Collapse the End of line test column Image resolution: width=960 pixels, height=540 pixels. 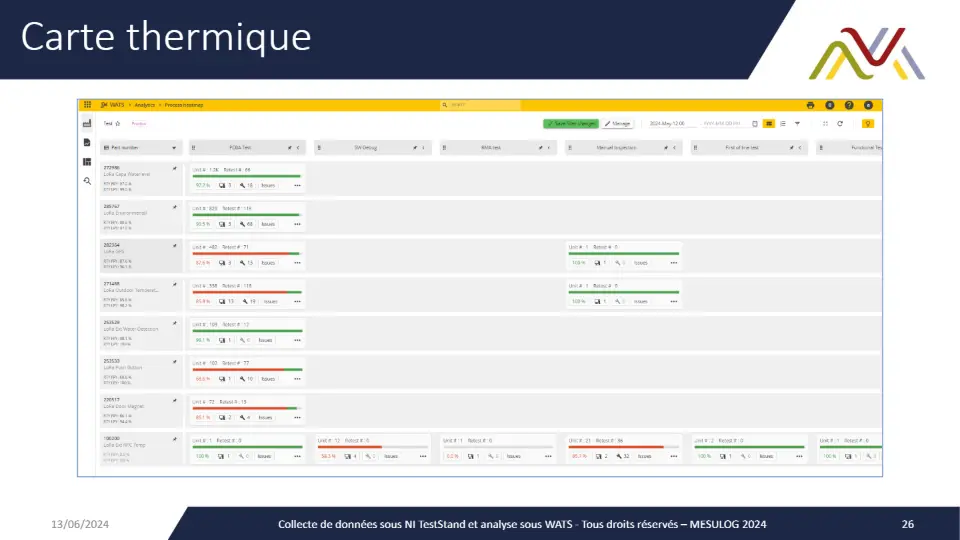(x=800, y=148)
